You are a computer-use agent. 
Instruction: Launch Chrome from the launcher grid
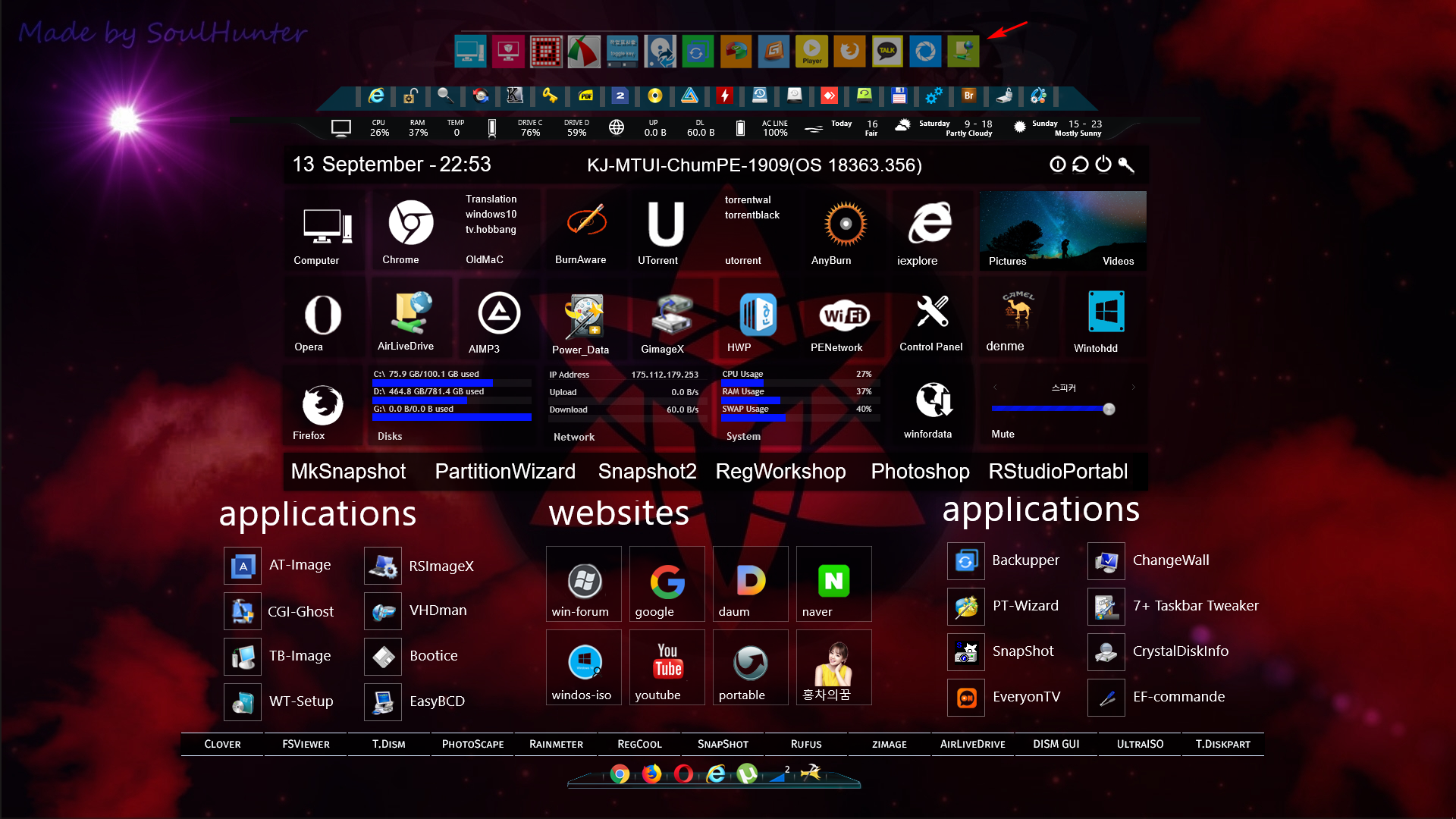410,222
